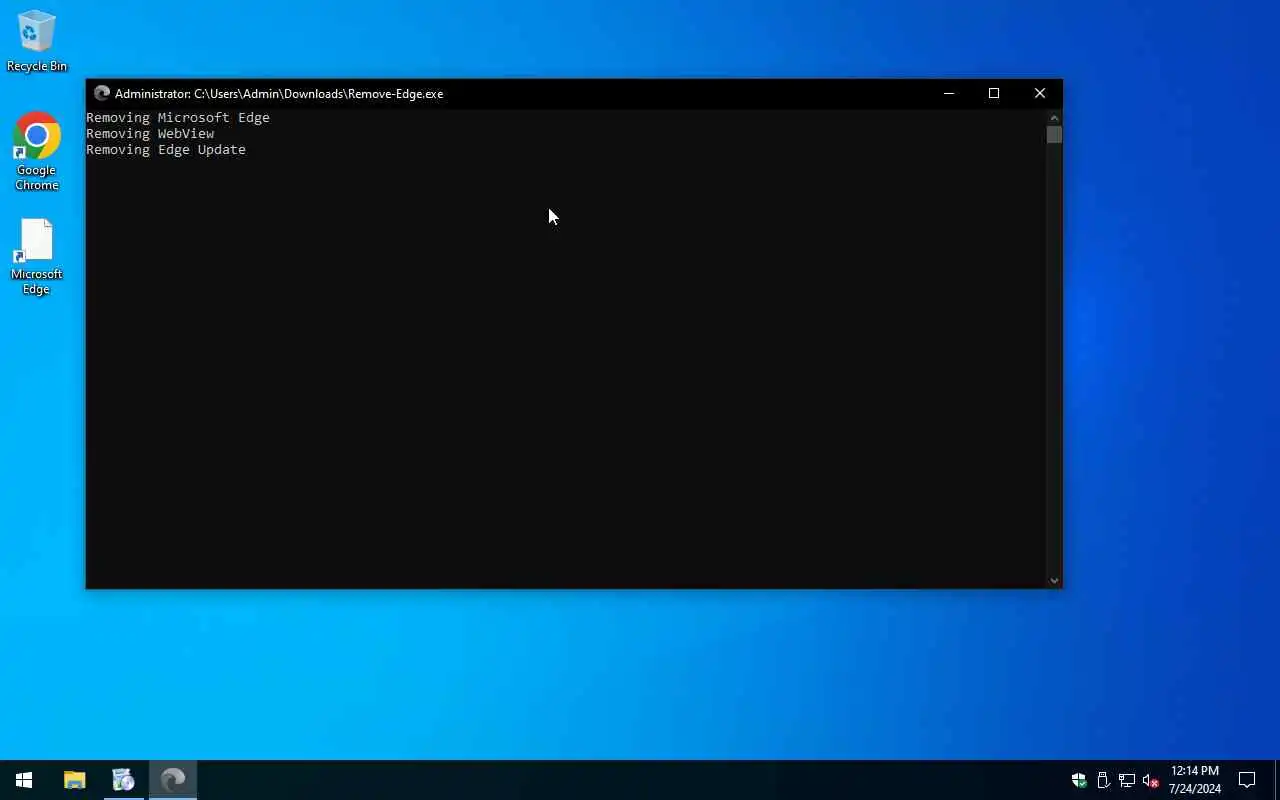Maximize the Remove-Edge console window
This screenshot has height=800, width=1280.
(x=994, y=93)
